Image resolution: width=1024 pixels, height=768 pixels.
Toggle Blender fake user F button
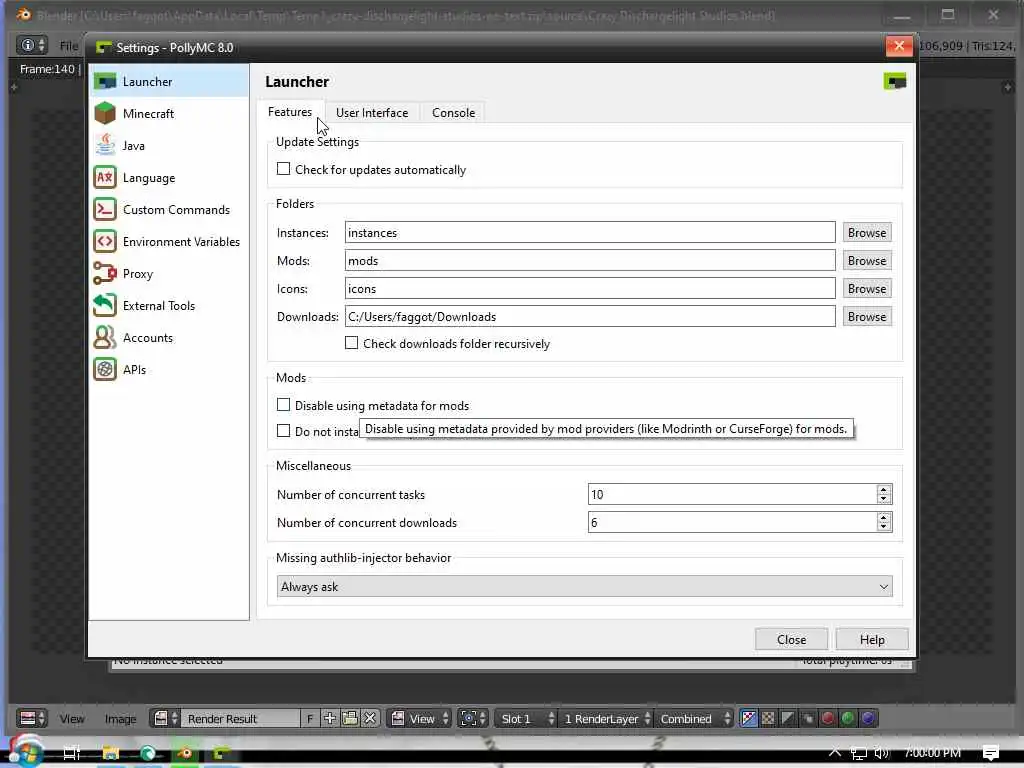310,718
